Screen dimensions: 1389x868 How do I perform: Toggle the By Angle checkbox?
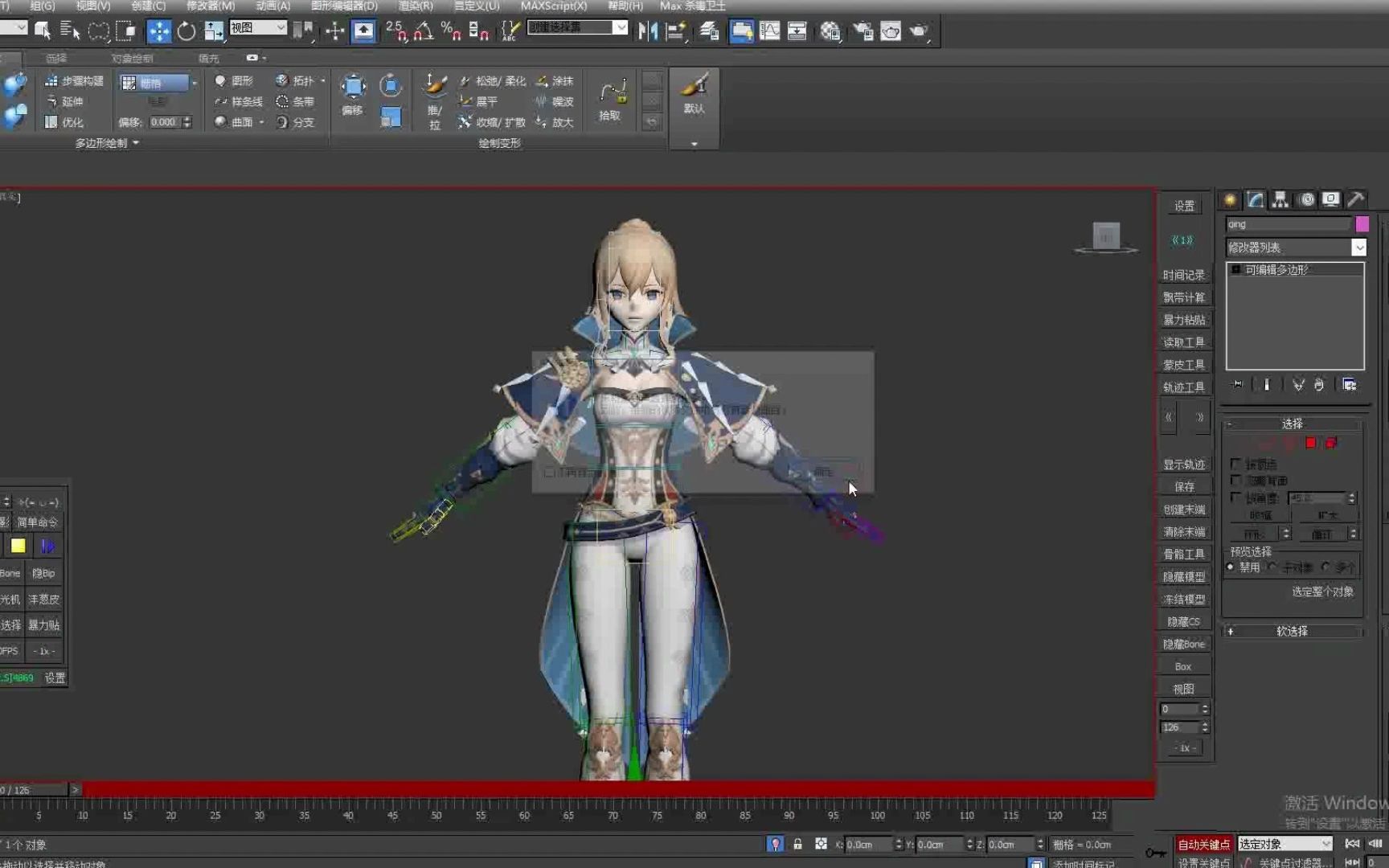tap(1236, 497)
